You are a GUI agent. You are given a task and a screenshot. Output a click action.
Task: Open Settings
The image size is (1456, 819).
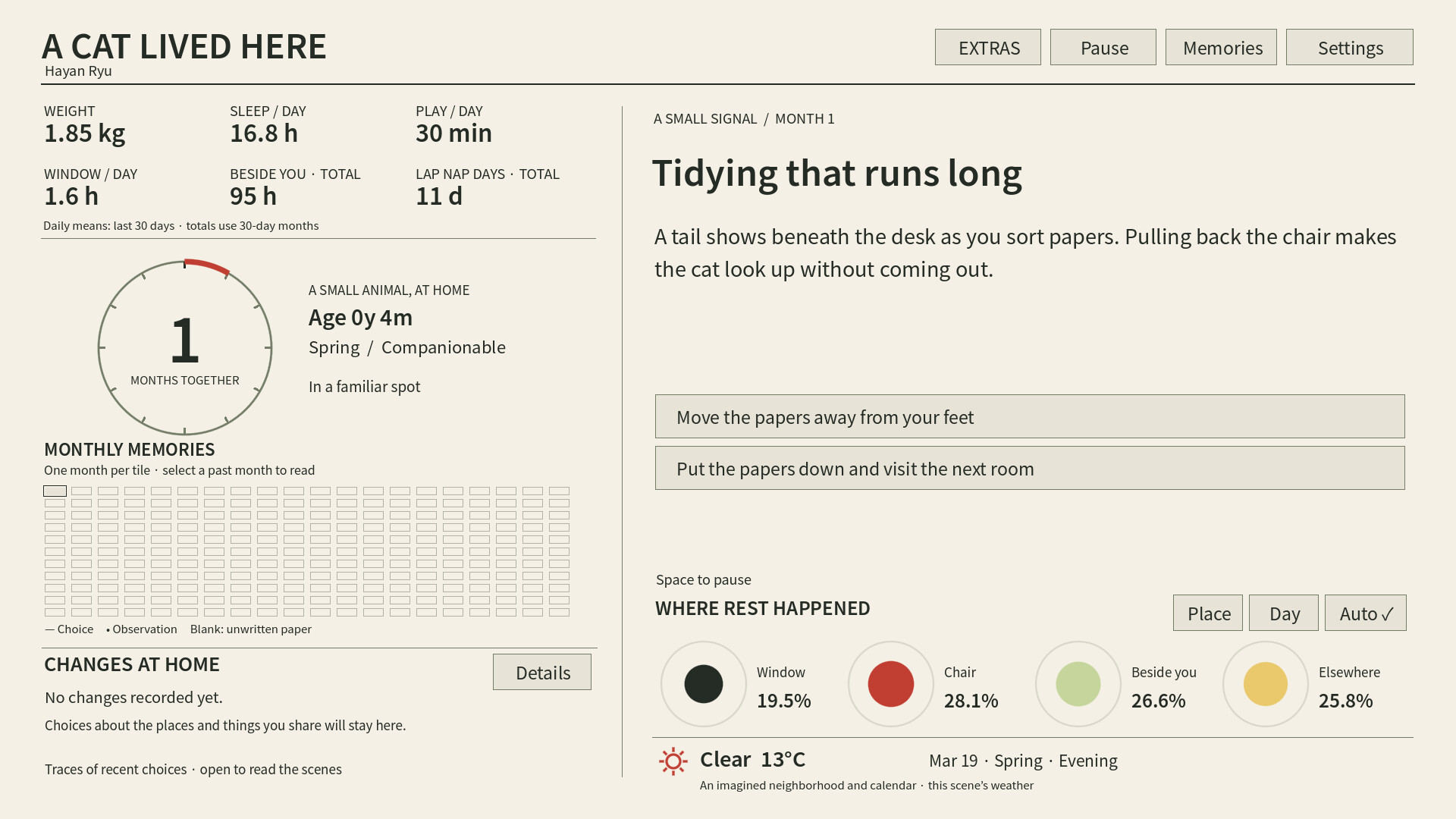pyautogui.click(x=1350, y=47)
